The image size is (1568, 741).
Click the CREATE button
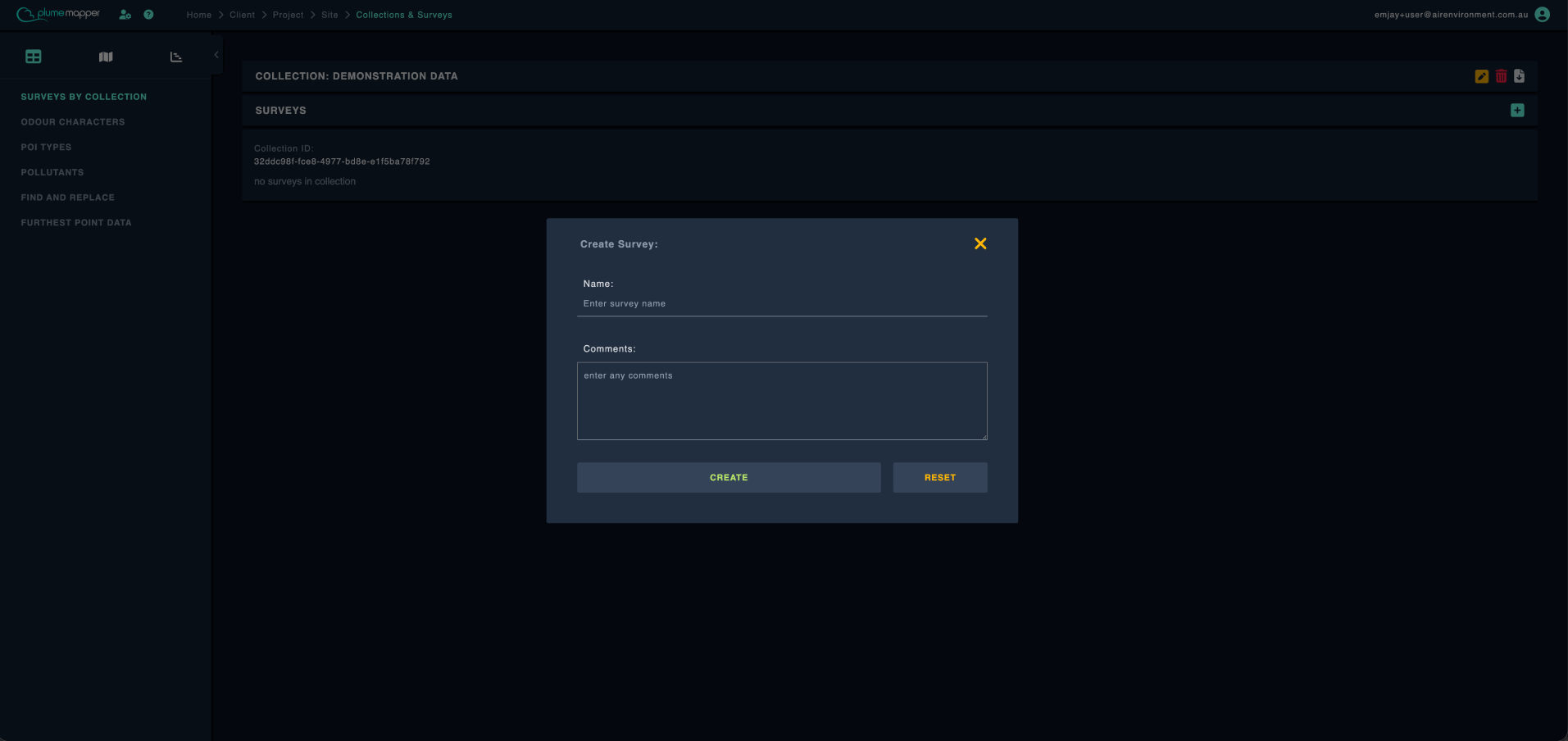coord(729,478)
